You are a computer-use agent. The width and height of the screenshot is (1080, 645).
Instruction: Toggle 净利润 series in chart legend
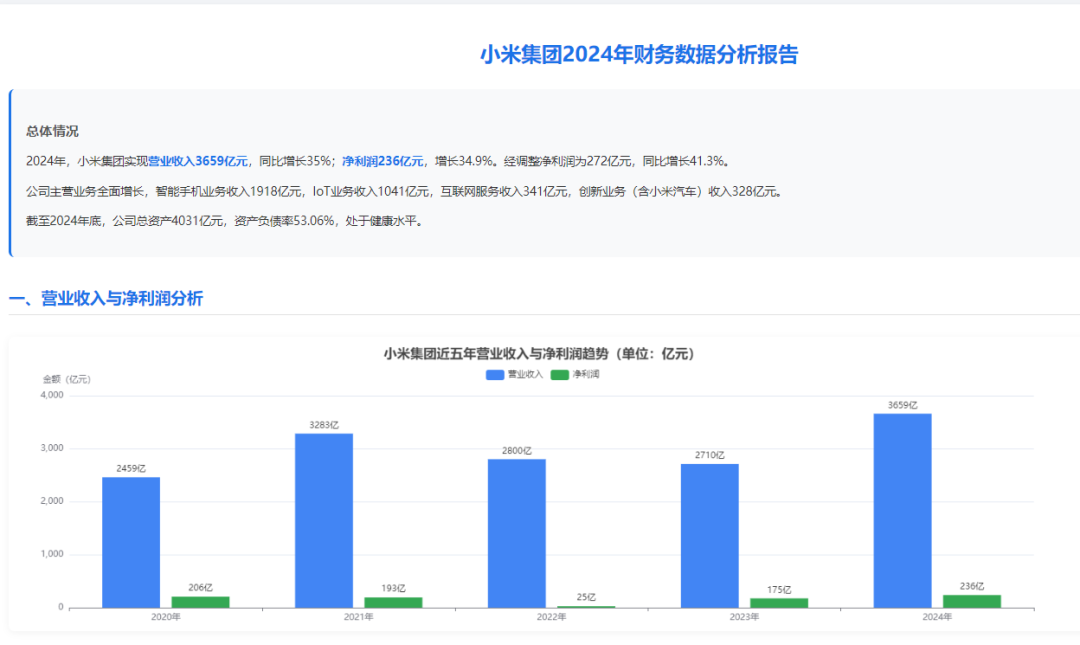click(x=575, y=375)
